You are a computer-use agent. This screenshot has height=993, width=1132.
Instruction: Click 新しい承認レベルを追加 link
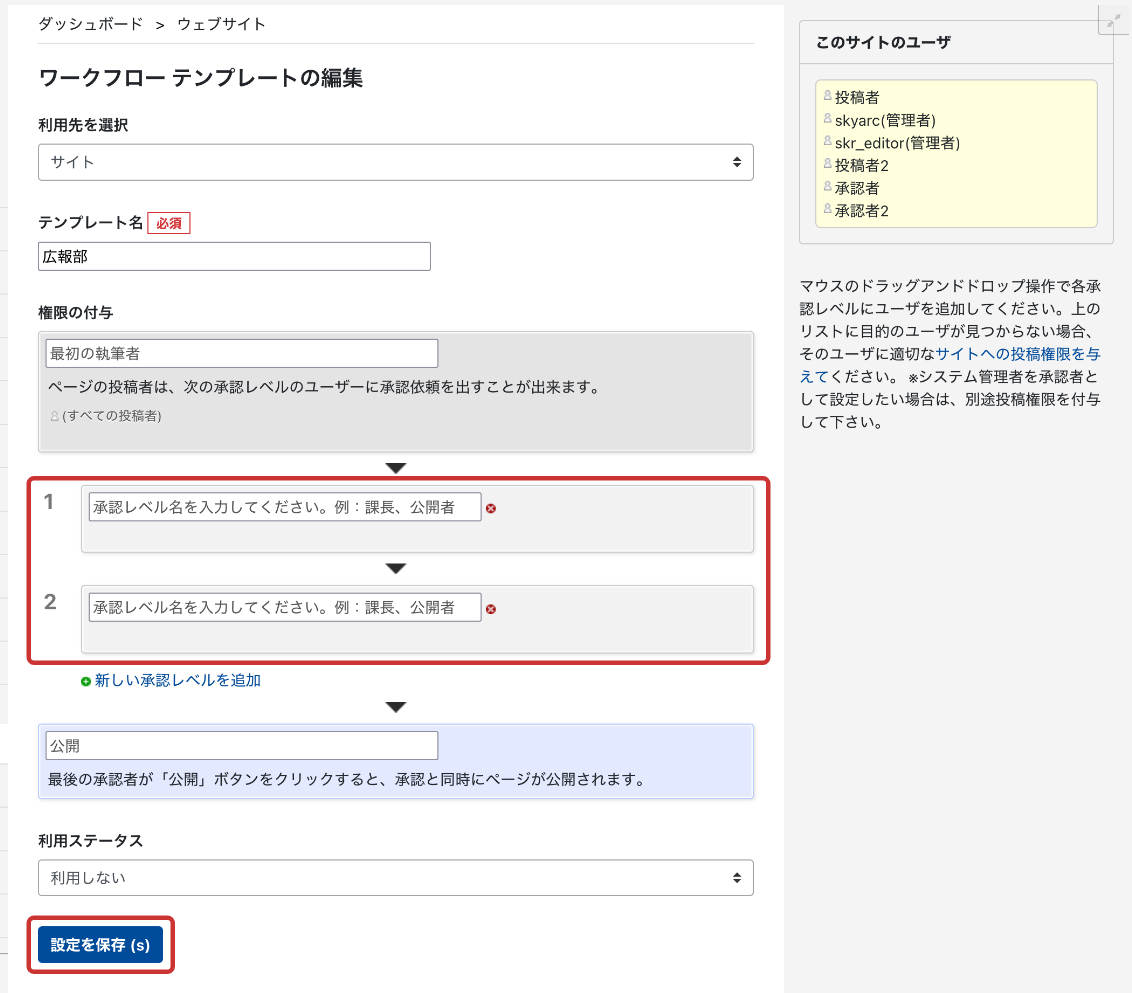[177, 680]
